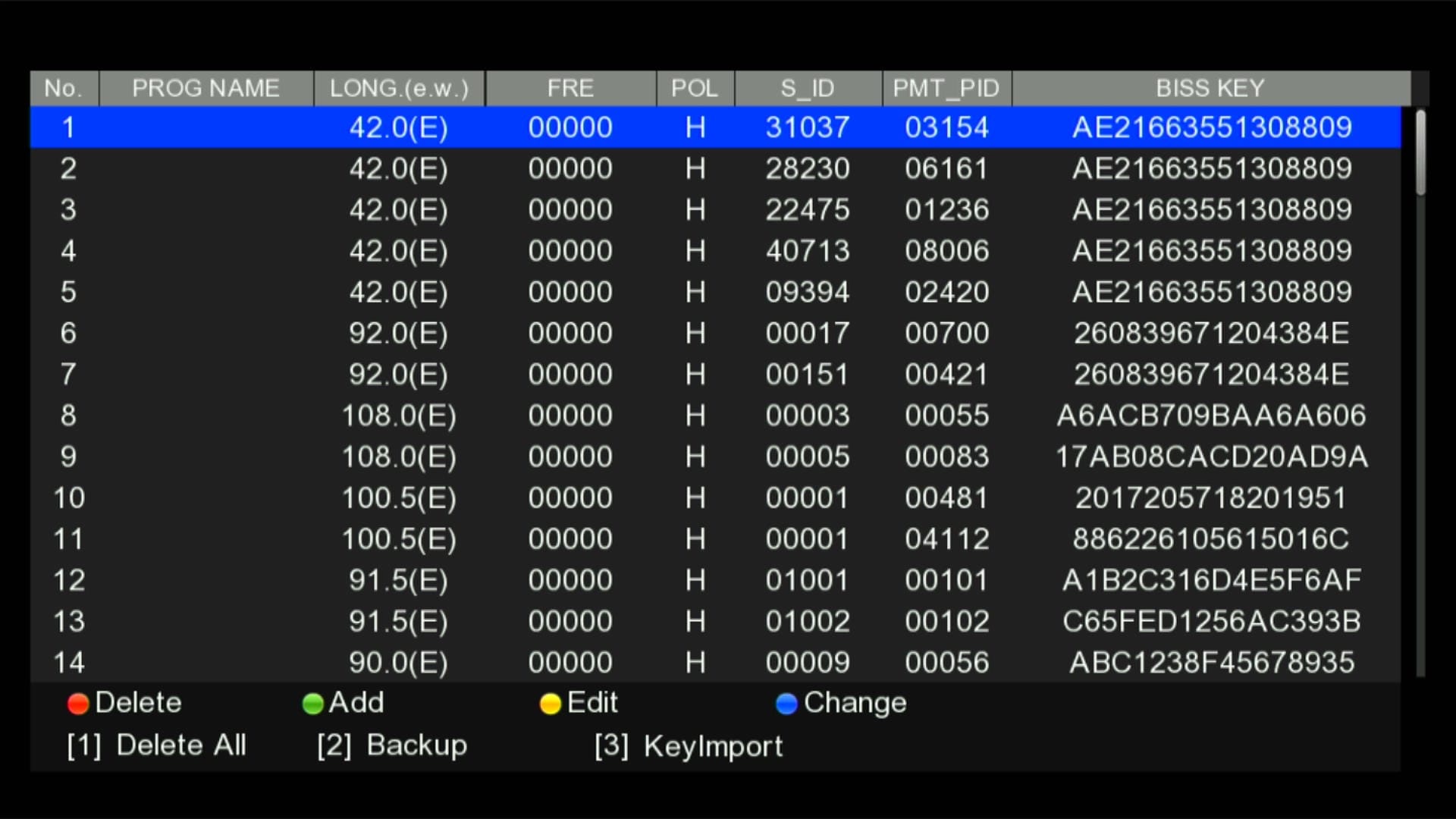Image resolution: width=1456 pixels, height=819 pixels.
Task: Open the [3] KeyImport option
Action: [x=689, y=746]
